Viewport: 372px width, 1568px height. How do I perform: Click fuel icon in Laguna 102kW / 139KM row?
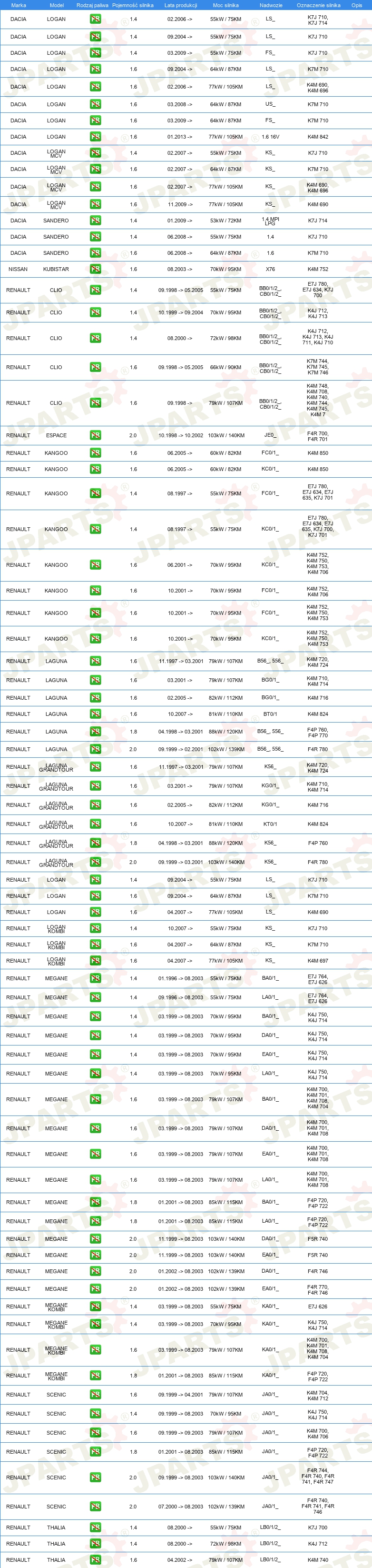click(96, 749)
